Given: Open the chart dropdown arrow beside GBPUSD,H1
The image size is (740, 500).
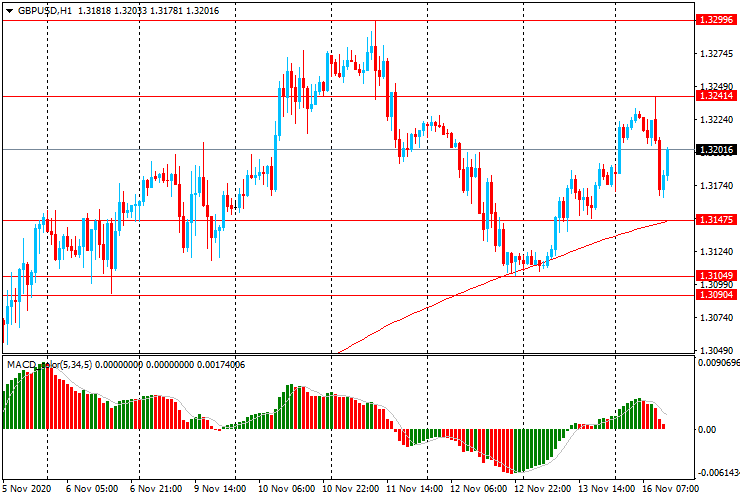Looking at the screenshot, I should [8, 10].
